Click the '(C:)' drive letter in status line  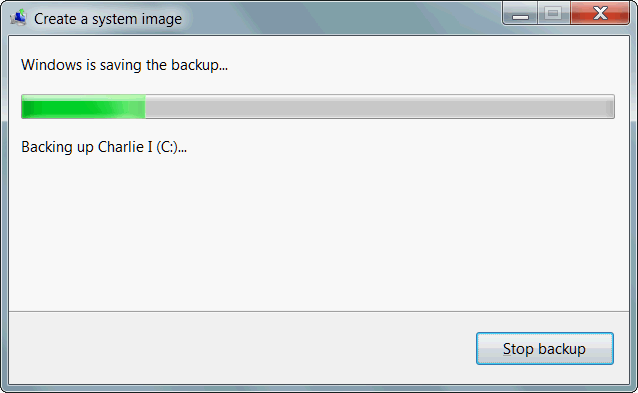(167, 147)
